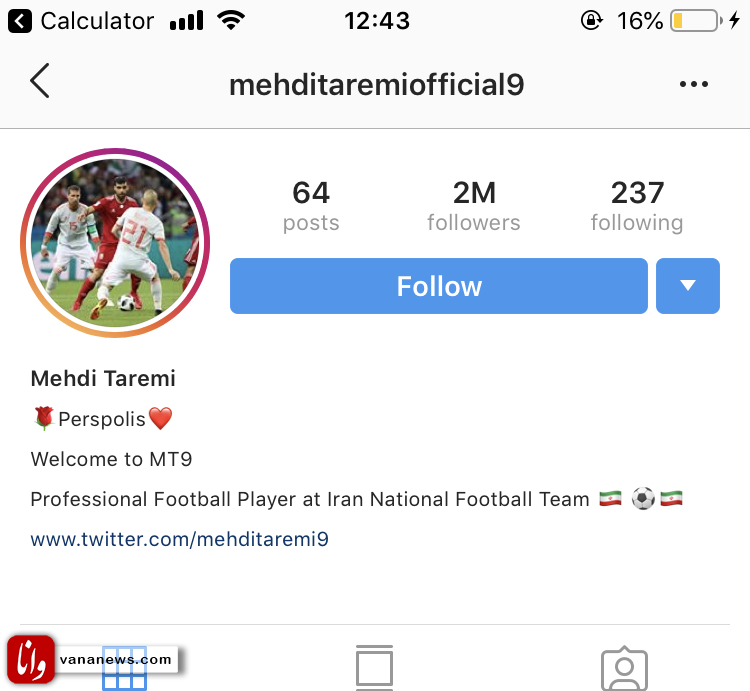This screenshot has height=691, width=750.
Task: Open the 237 following list
Action: tap(637, 206)
